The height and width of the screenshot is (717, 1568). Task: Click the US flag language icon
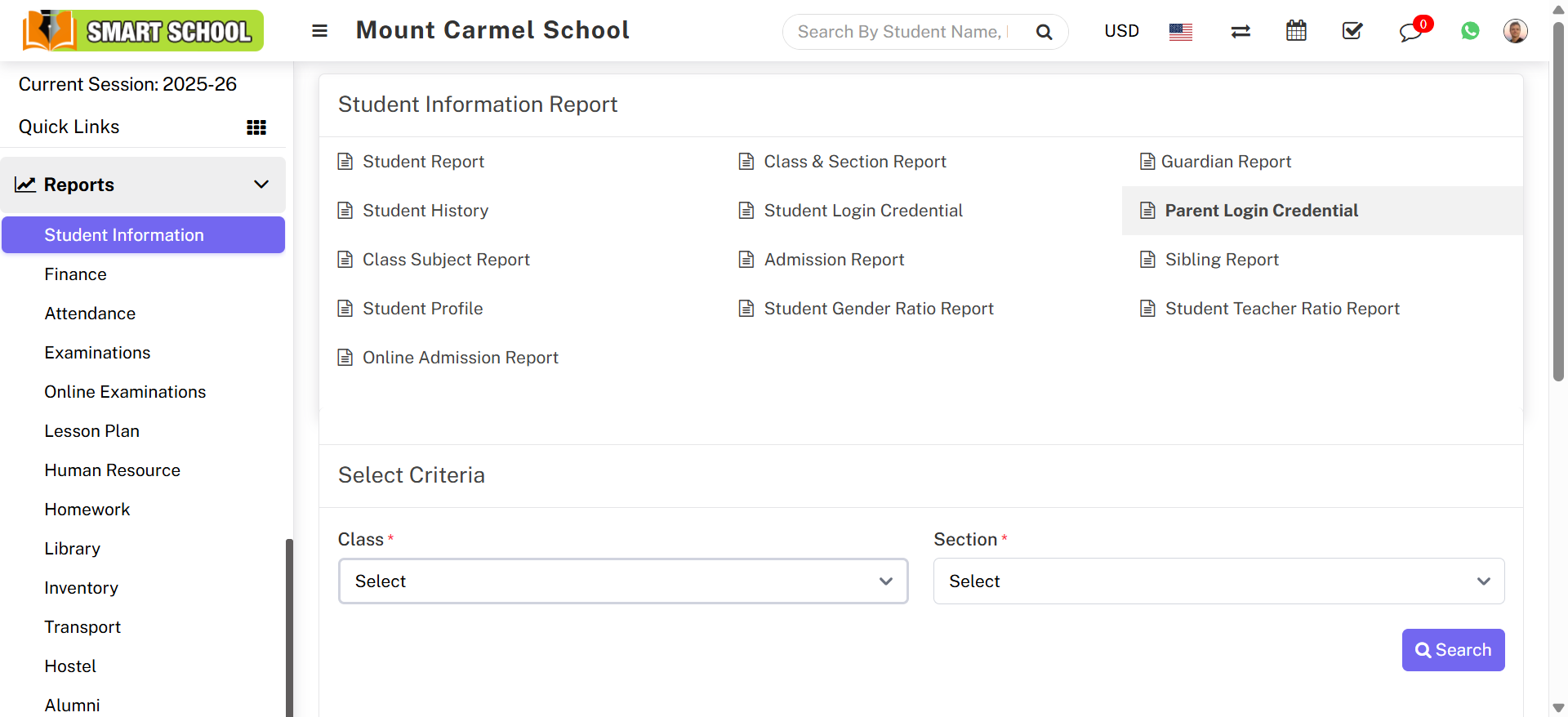coord(1180,32)
